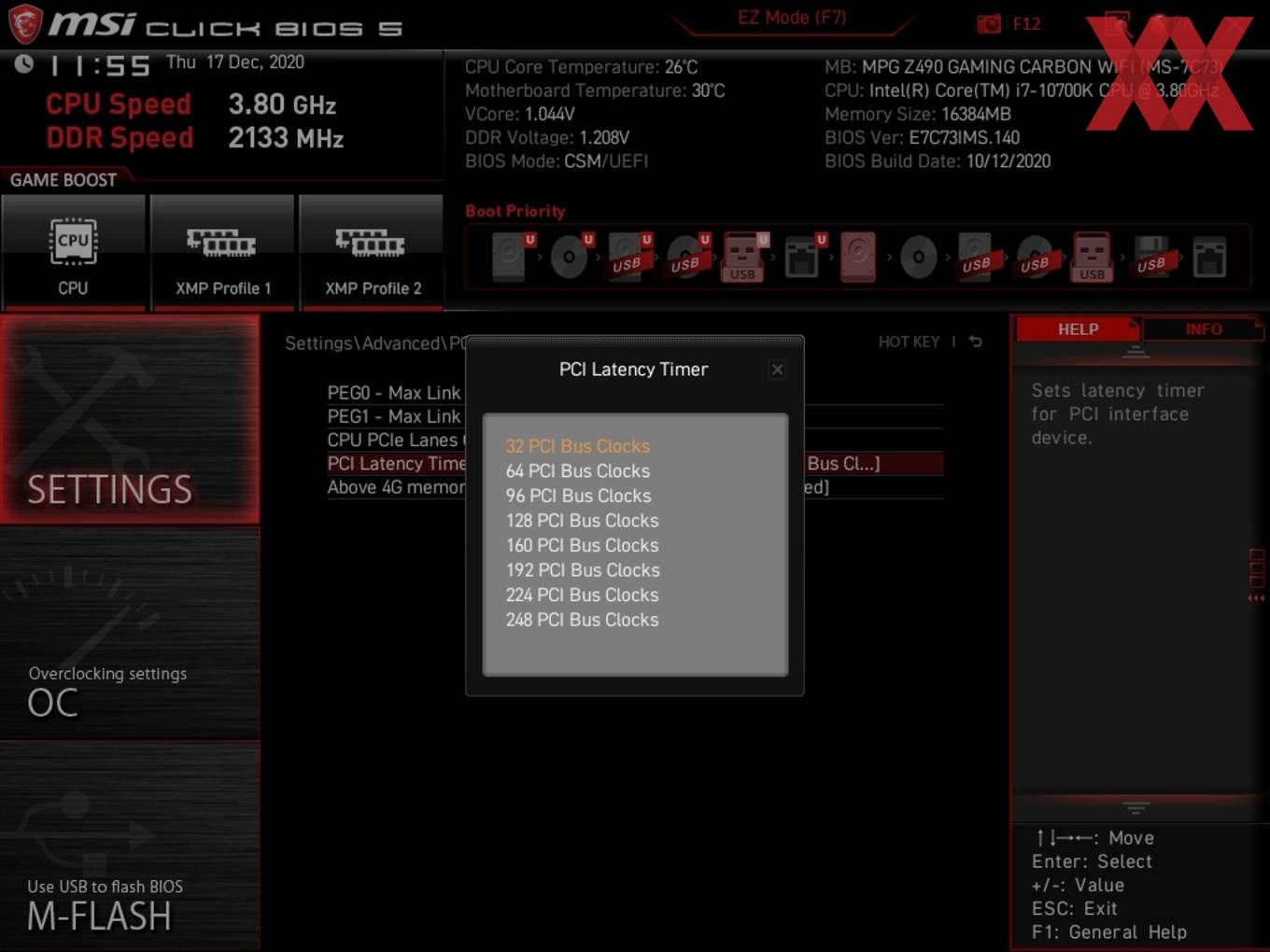
Task: Select legacy network boot icon
Action: [1209, 257]
